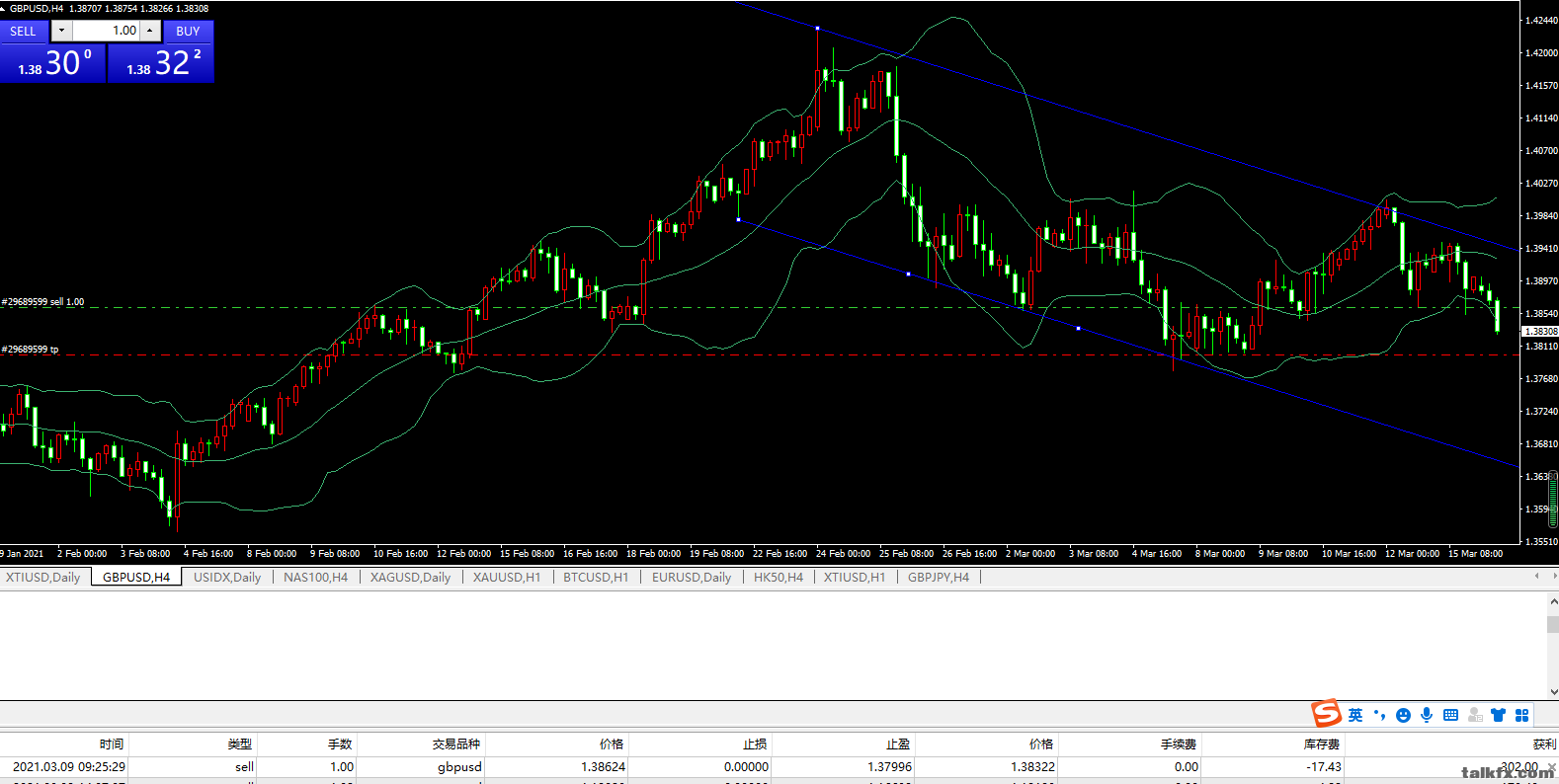
Task: Click the current price tag 1.38308
Action: point(1539,332)
